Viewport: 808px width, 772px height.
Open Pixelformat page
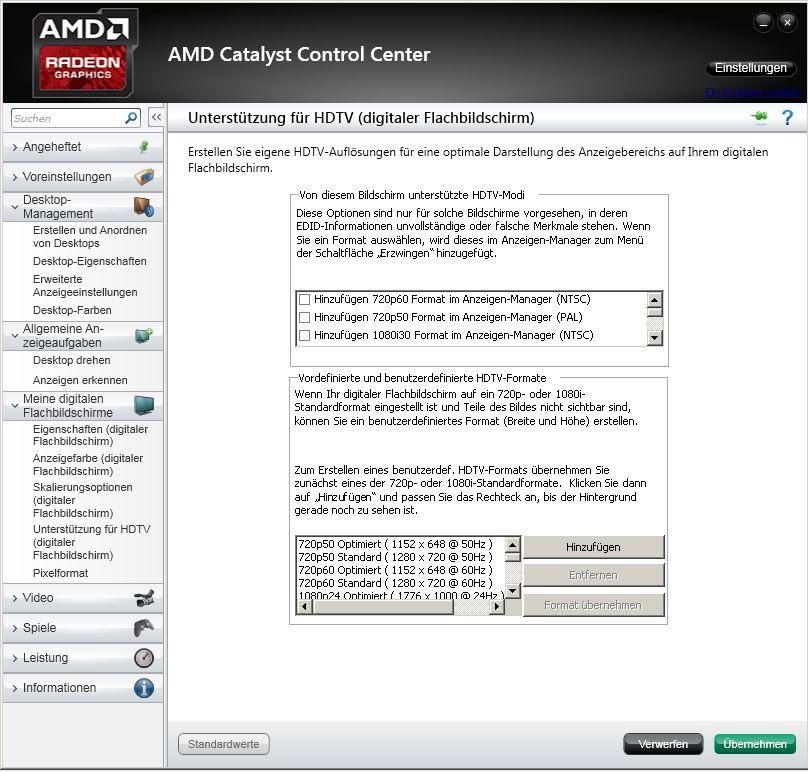click(60, 573)
